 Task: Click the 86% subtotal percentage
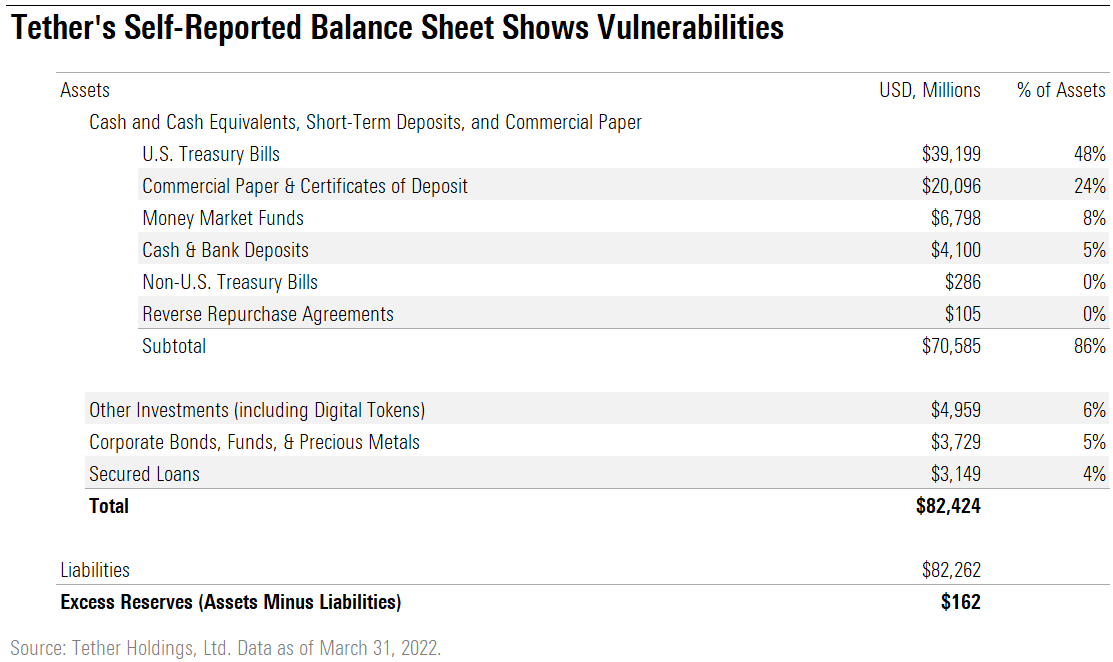pos(1088,346)
